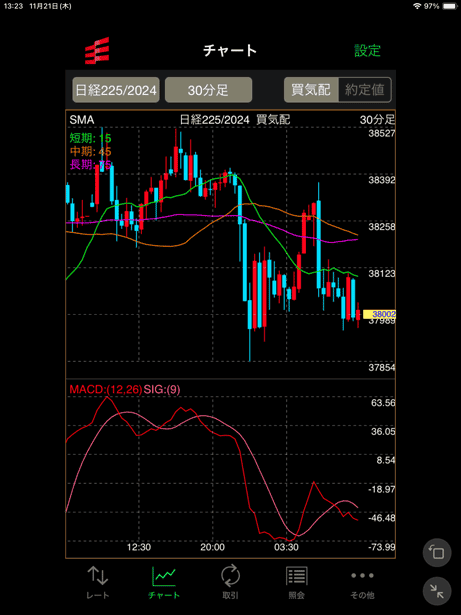Select the 短期: 15 SMA legend
The width and height of the screenshot is (461, 615).
pyautogui.click(x=90, y=138)
